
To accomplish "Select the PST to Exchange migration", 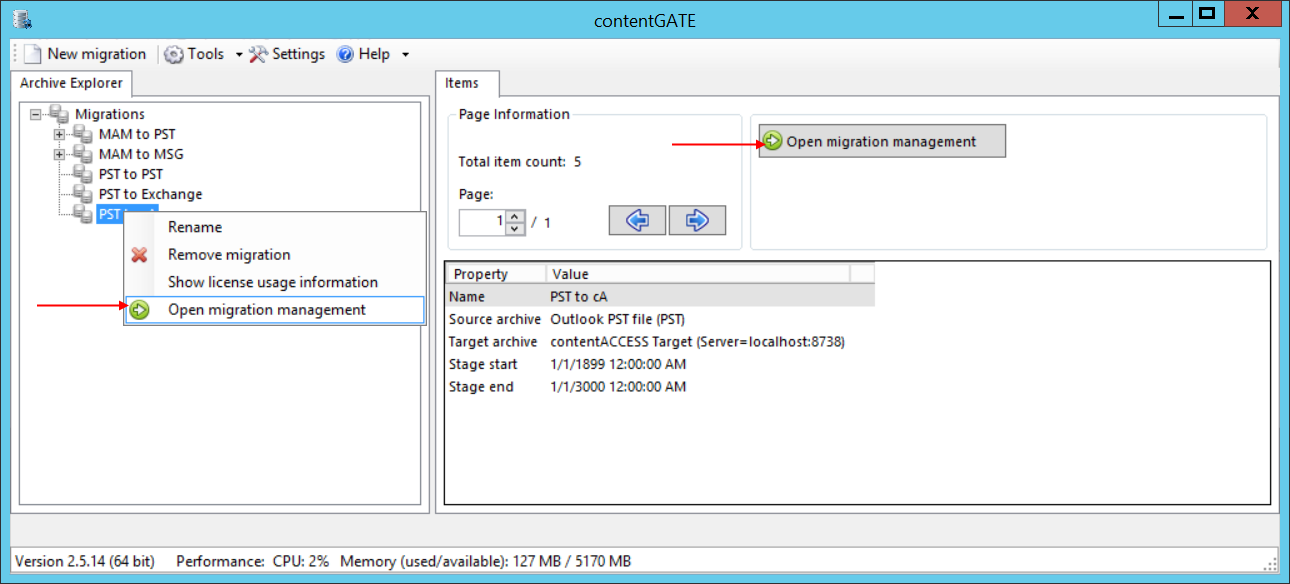I will pyautogui.click(x=150, y=194).
